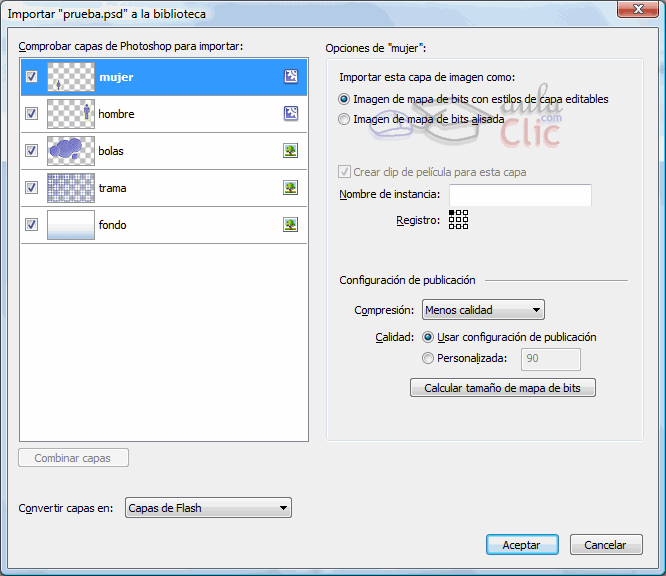Select the trama layer thumbnail
666x576 pixels.
point(70,188)
